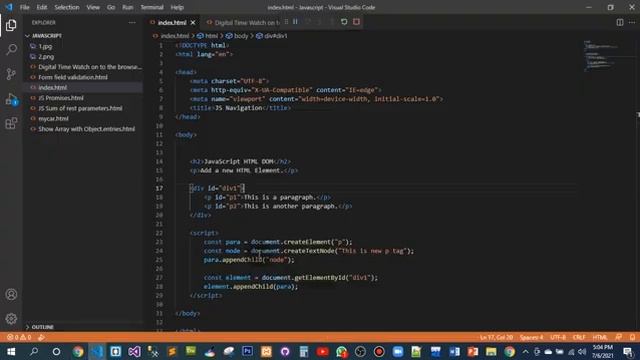Open the Windows Start menu

pyautogui.click(x=11, y=351)
